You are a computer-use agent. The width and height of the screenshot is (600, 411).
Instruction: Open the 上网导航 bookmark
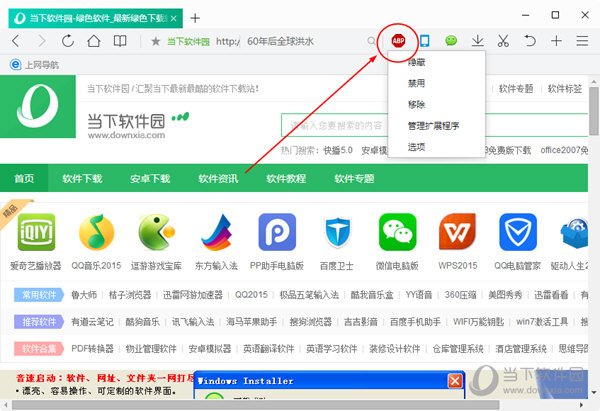pos(34,65)
